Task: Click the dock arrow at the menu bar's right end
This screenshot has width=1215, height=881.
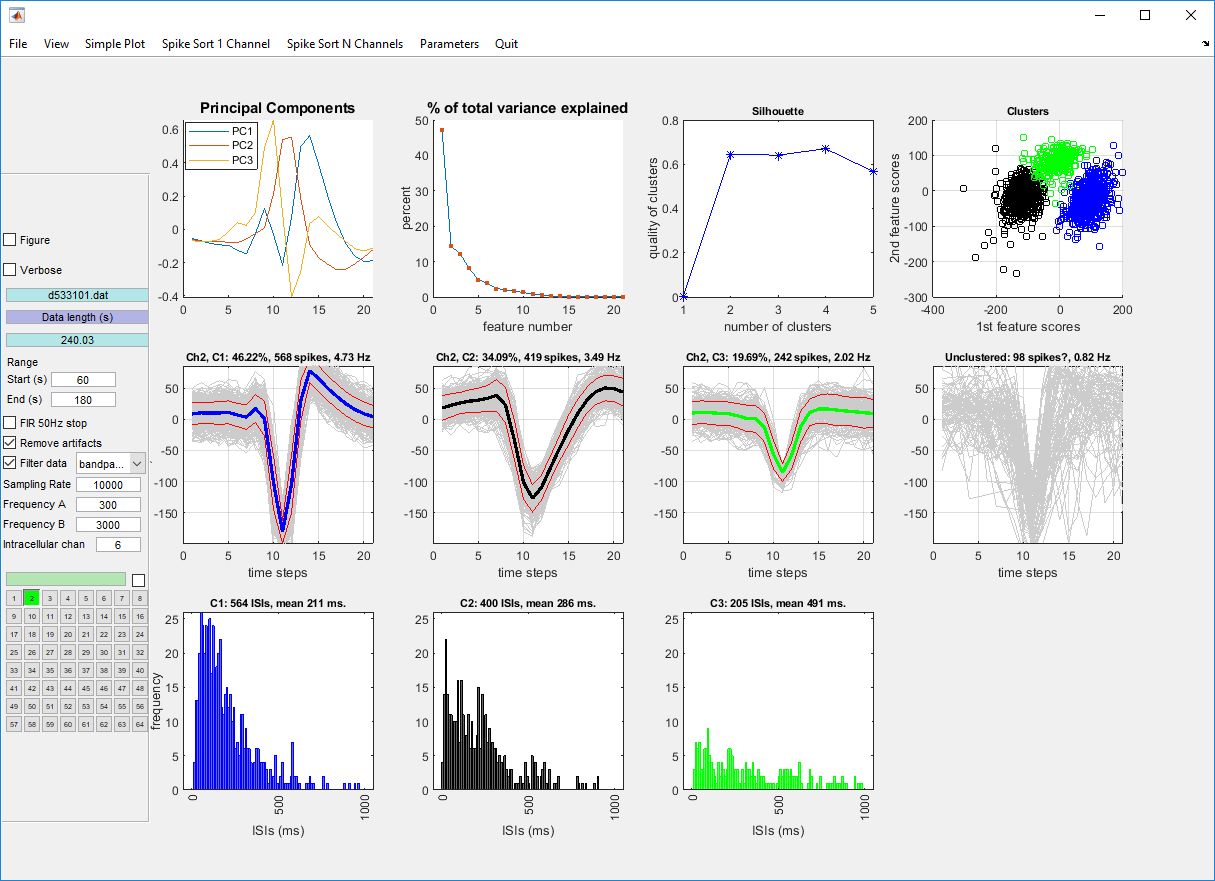Action: [x=1204, y=44]
